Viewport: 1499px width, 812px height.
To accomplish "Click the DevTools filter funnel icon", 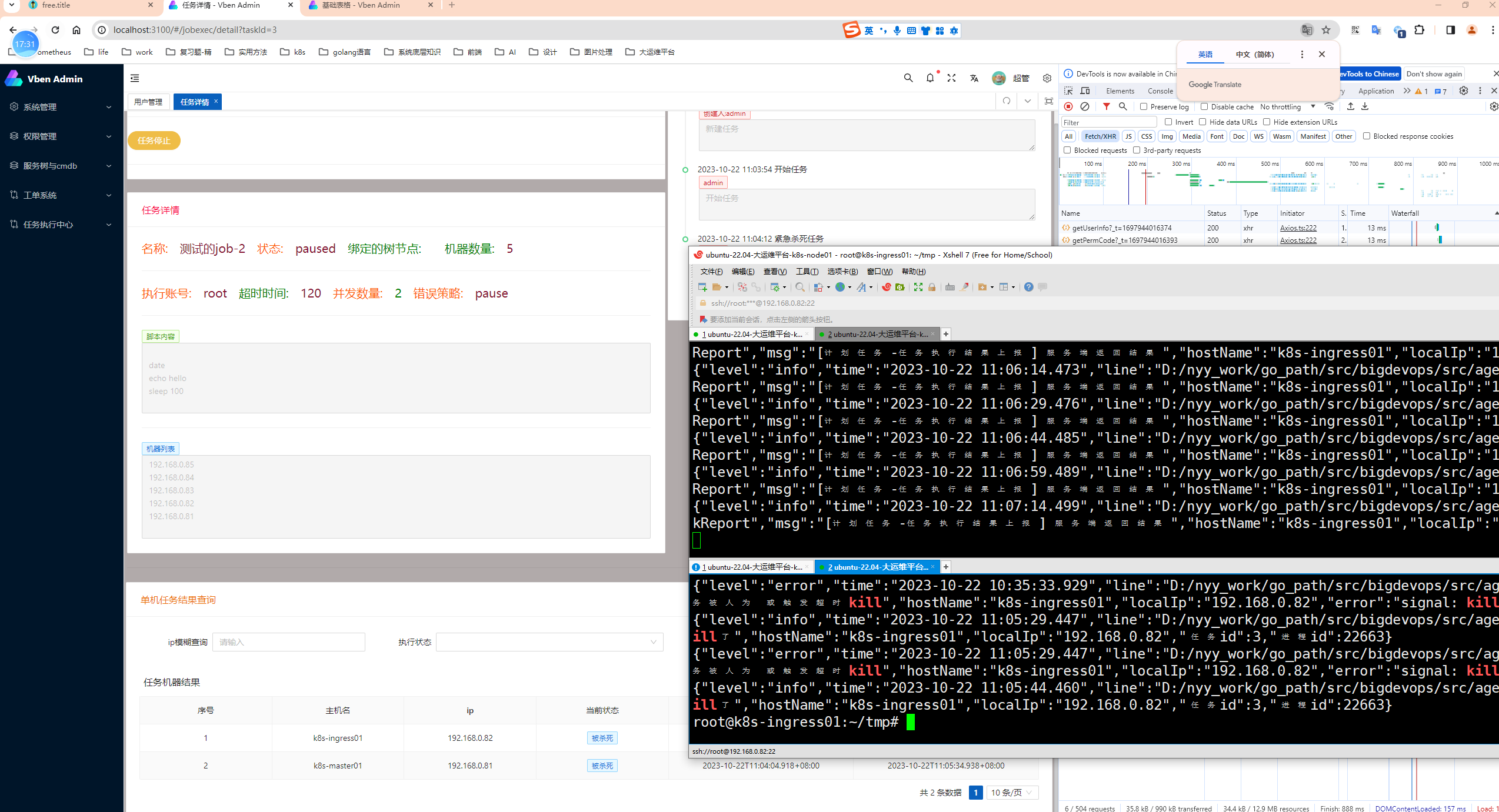I will [x=1106, y=106].
